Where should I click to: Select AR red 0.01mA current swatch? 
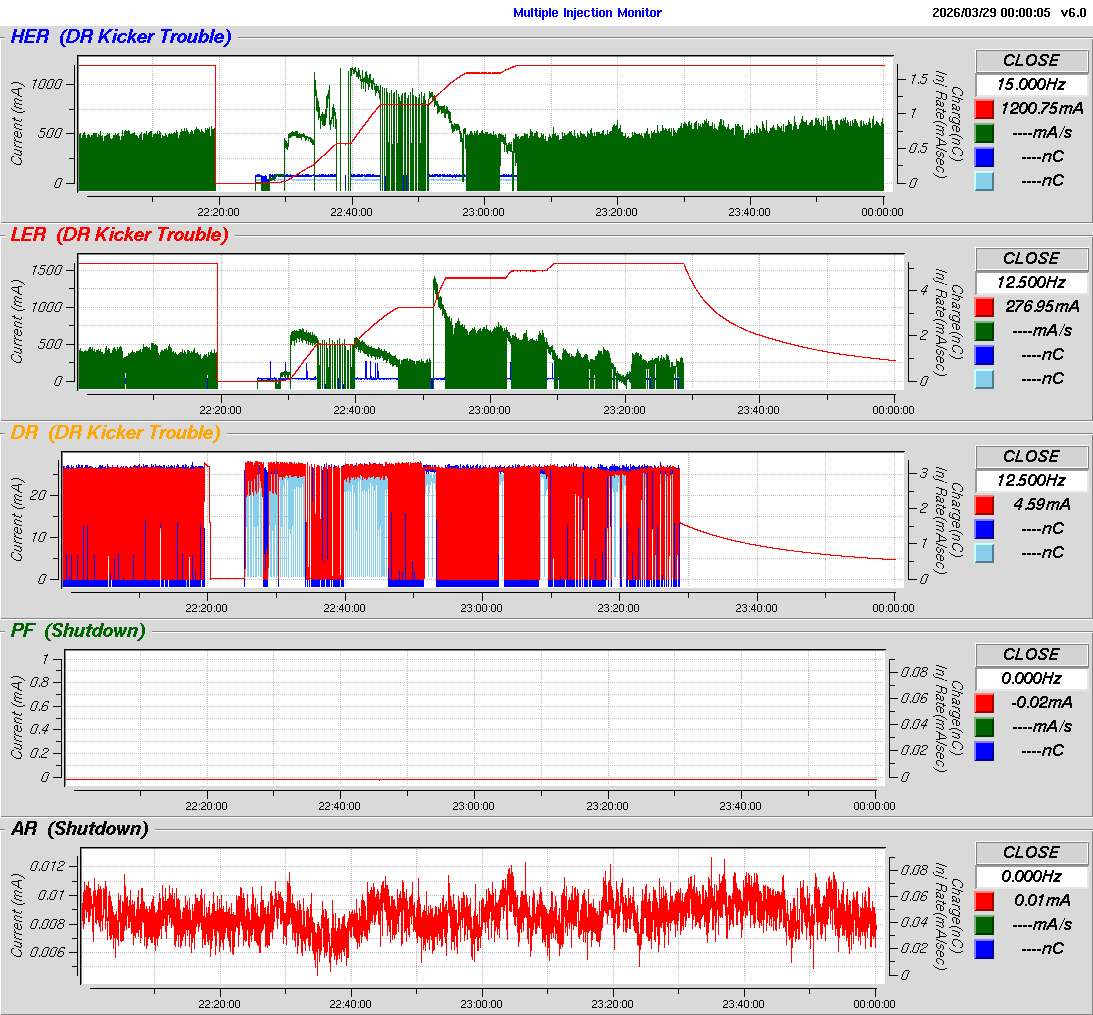coord(984,901)
